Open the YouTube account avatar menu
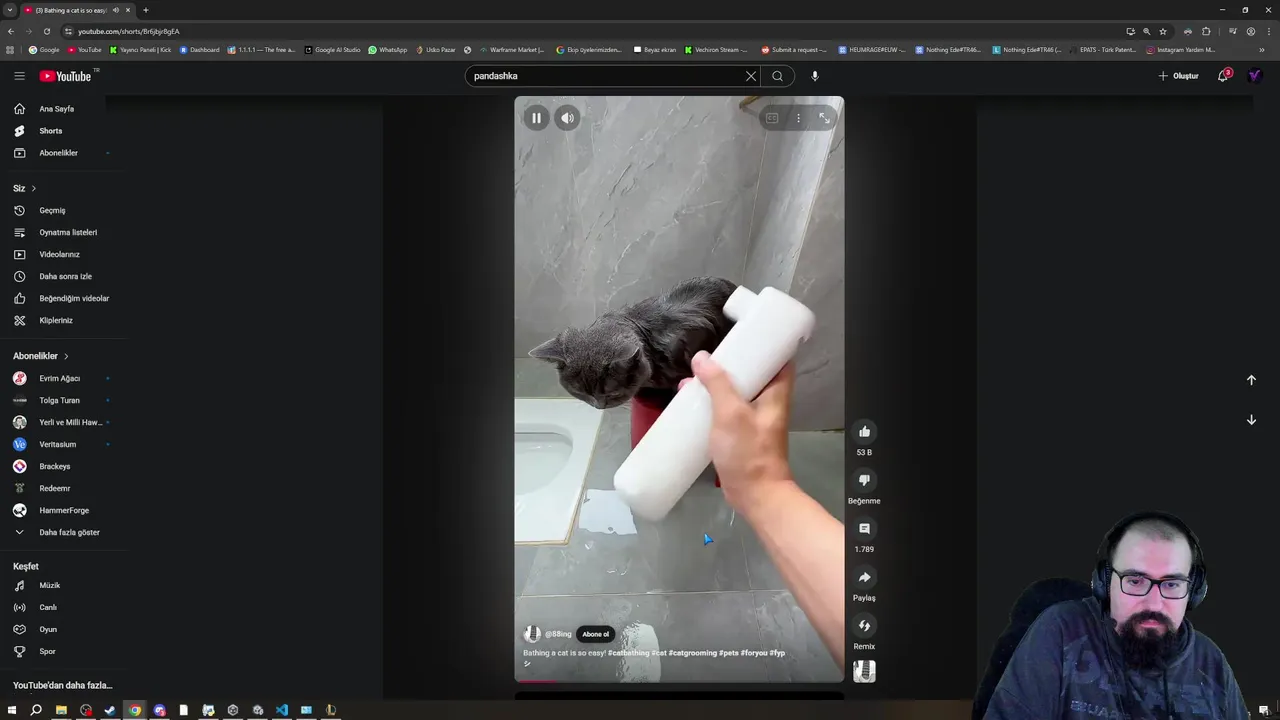This screenshot has height=720, width=1280. click(x=1255, y=76)
